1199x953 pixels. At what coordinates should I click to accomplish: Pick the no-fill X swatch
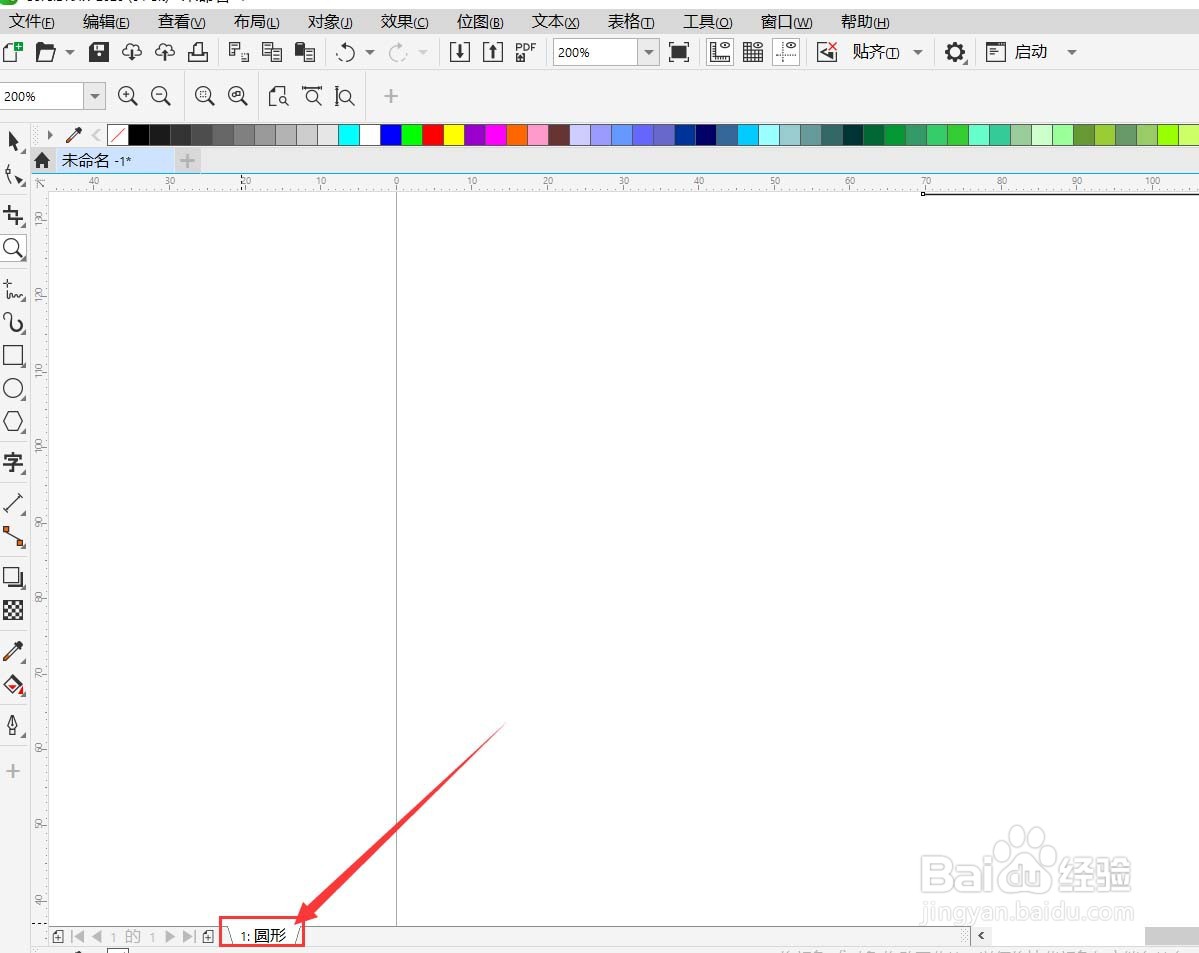(x=118, y=135)
